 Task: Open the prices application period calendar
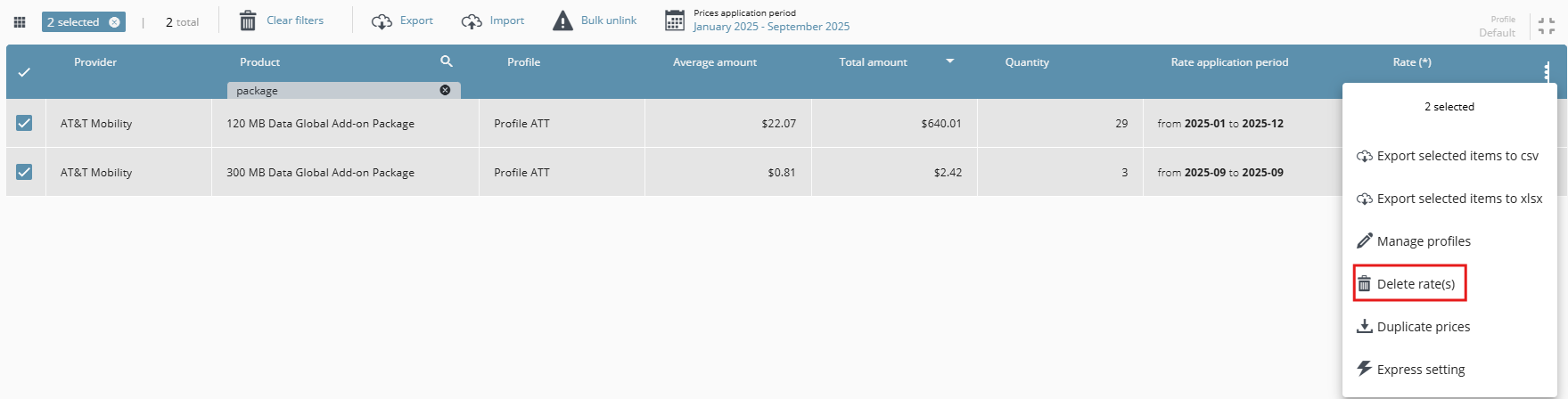tap(675, 20)
